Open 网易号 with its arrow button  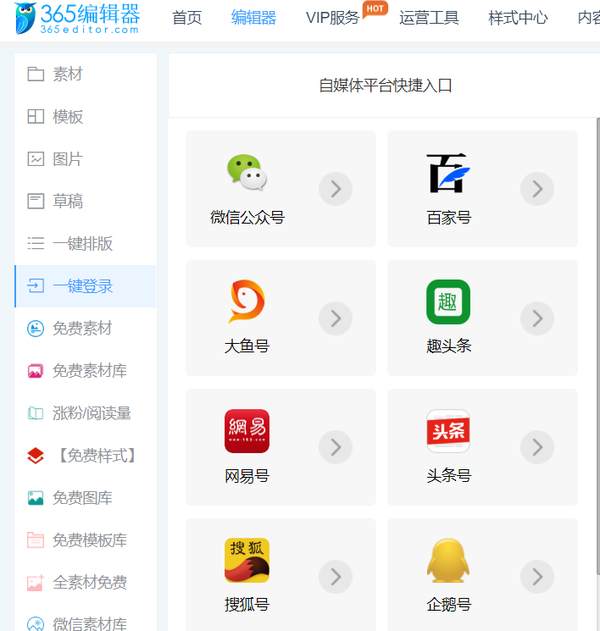point(336,447)
